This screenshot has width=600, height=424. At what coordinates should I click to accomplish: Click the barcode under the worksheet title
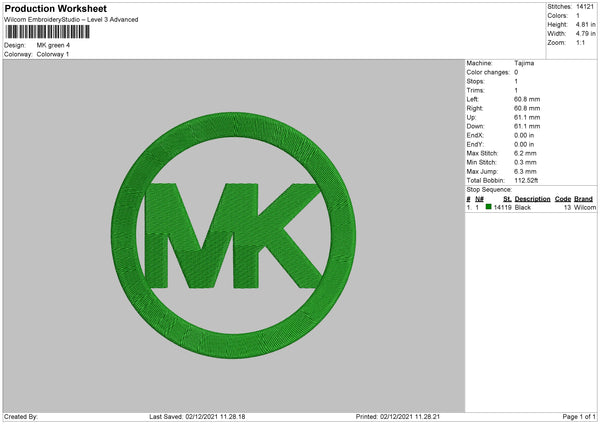coord(45,33)
